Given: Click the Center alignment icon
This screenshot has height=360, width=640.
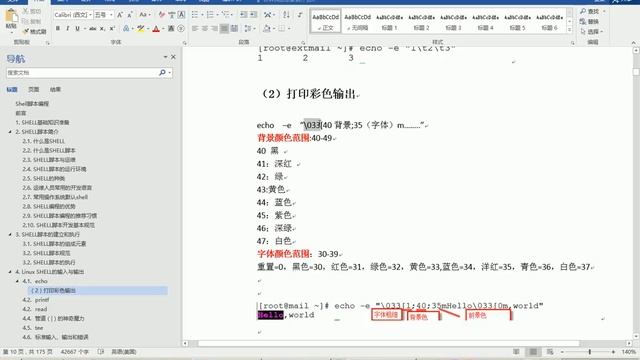Looking at the screenshot, I should [204, 29].
